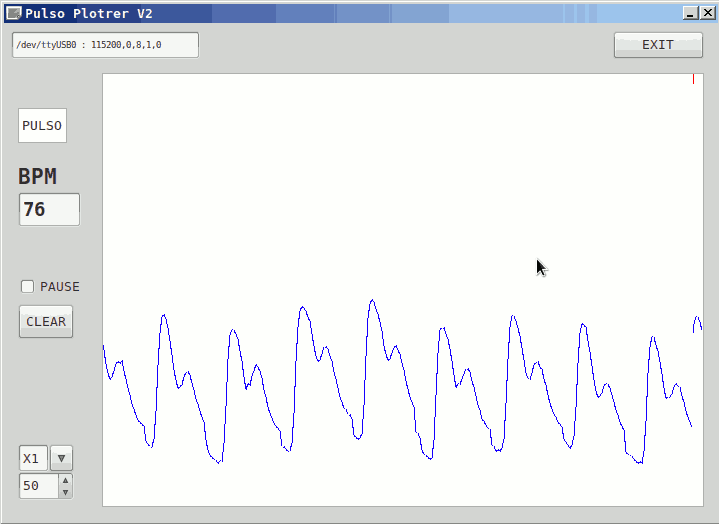Click the CLEAR button
The height and width of the screenshot is (524, 719).
(46, 321)
